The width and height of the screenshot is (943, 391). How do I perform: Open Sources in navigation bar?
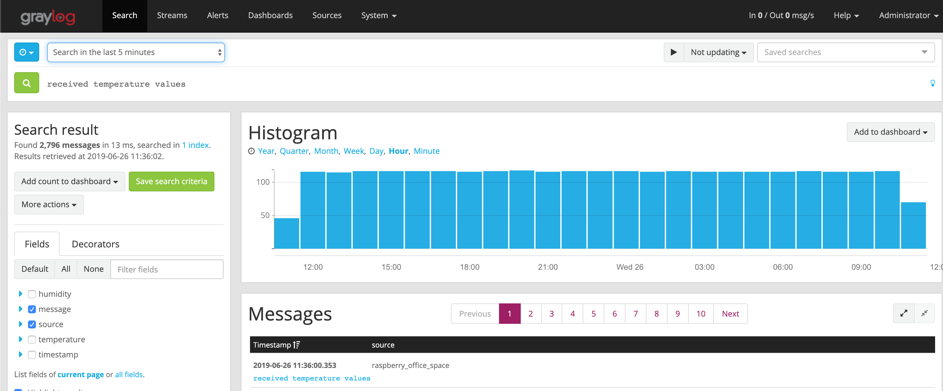327,16
